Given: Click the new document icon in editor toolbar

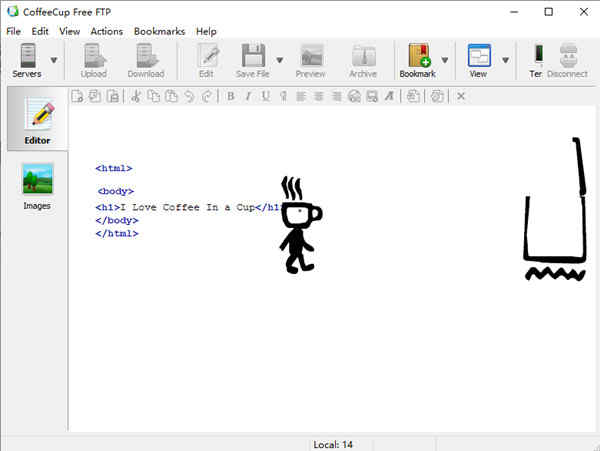Looking at the screenshot, I should (77, 96).
